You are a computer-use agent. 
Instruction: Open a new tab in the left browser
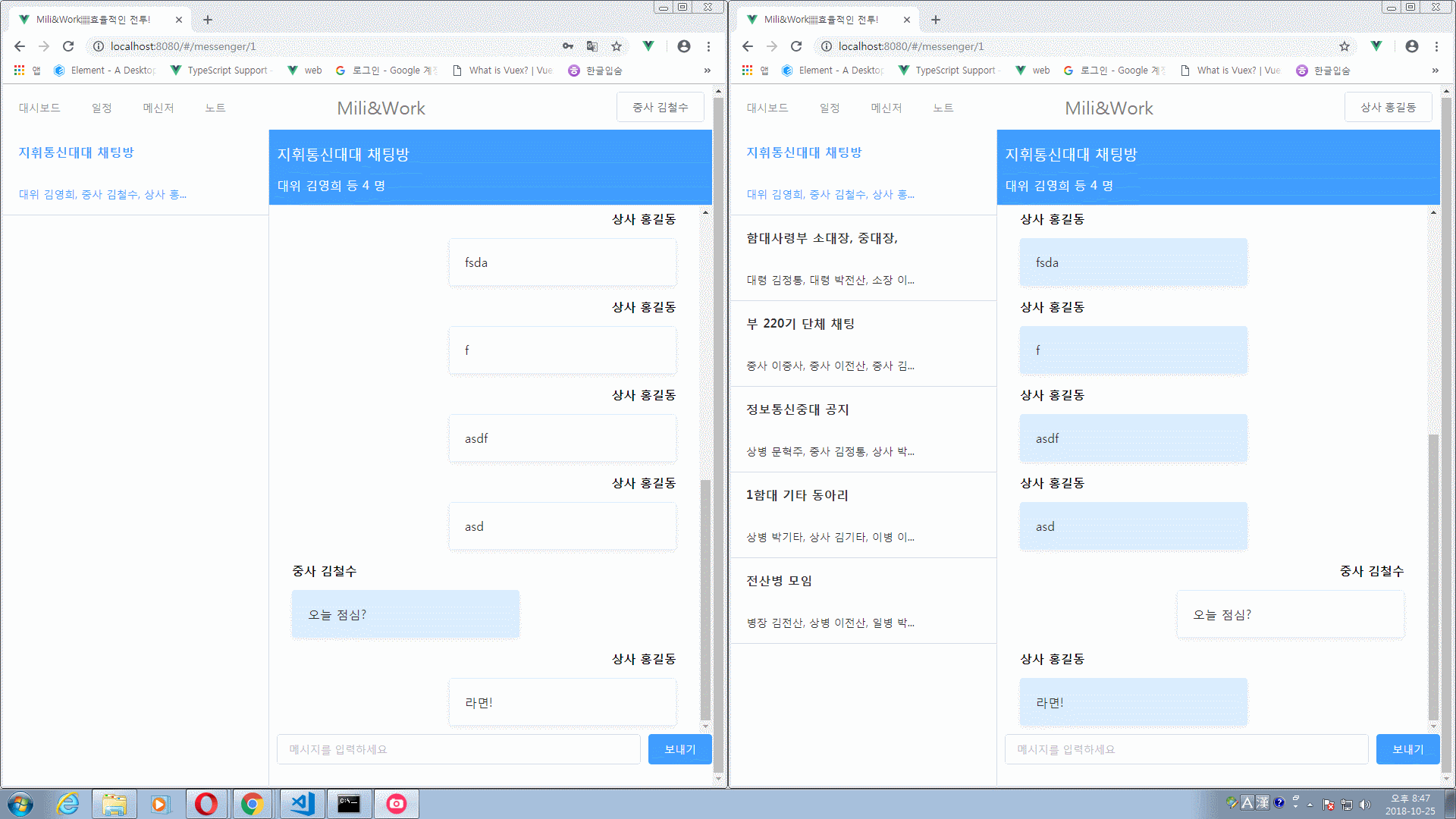tap(208, 20)
